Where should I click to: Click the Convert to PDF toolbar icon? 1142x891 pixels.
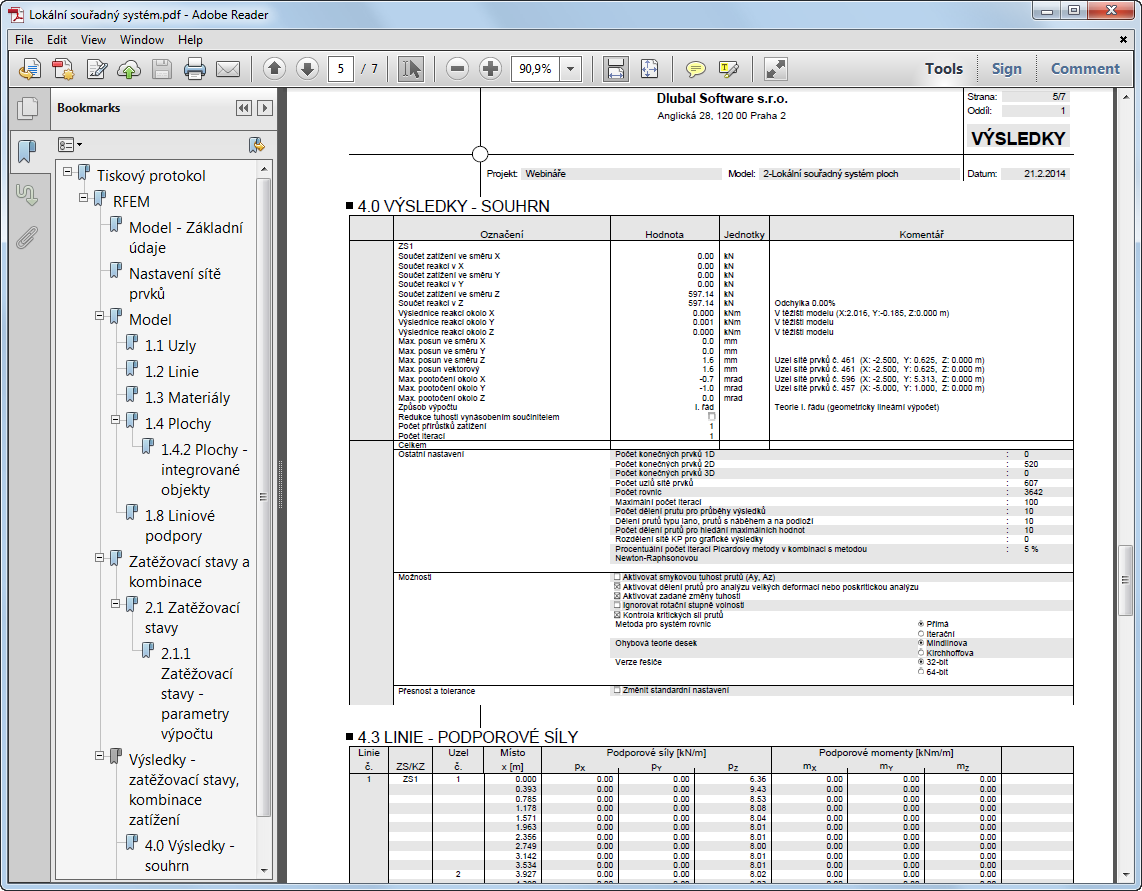(x=63, y=69)
